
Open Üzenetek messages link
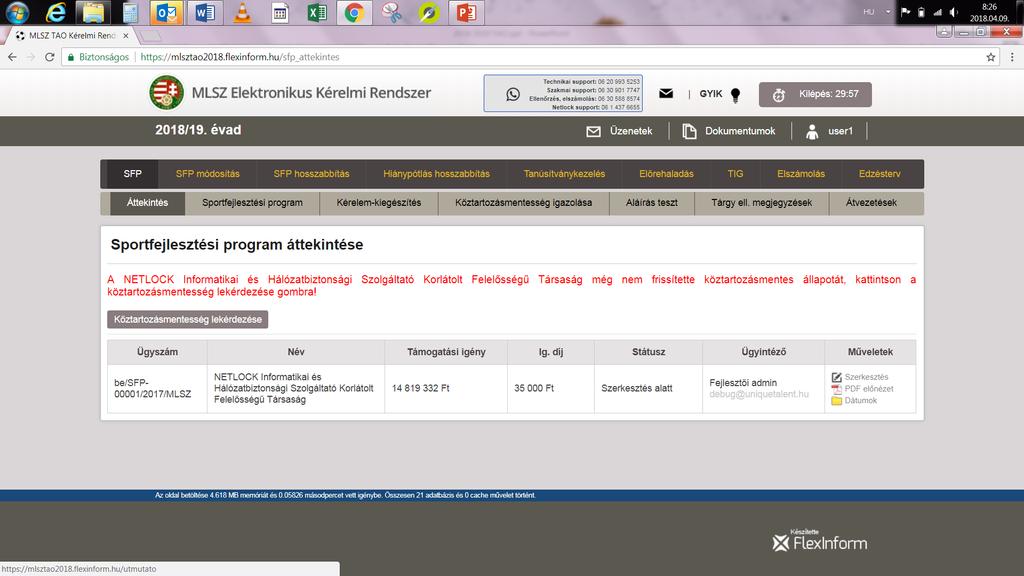tap(619, 131)
